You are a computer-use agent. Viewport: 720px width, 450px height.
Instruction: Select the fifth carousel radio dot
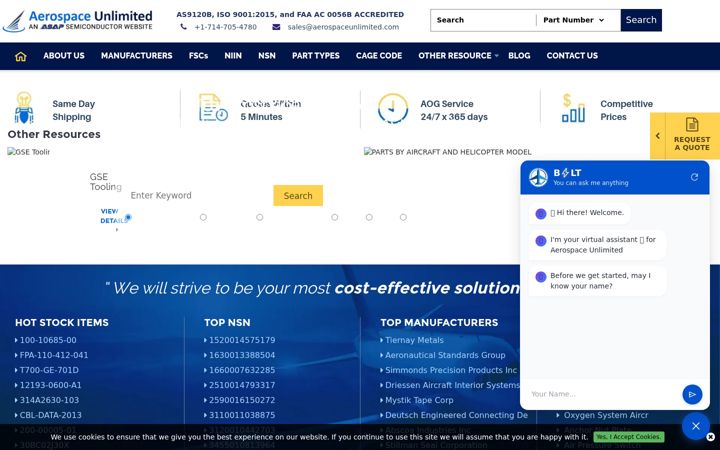pyautogui.click(x=369, y=217)
